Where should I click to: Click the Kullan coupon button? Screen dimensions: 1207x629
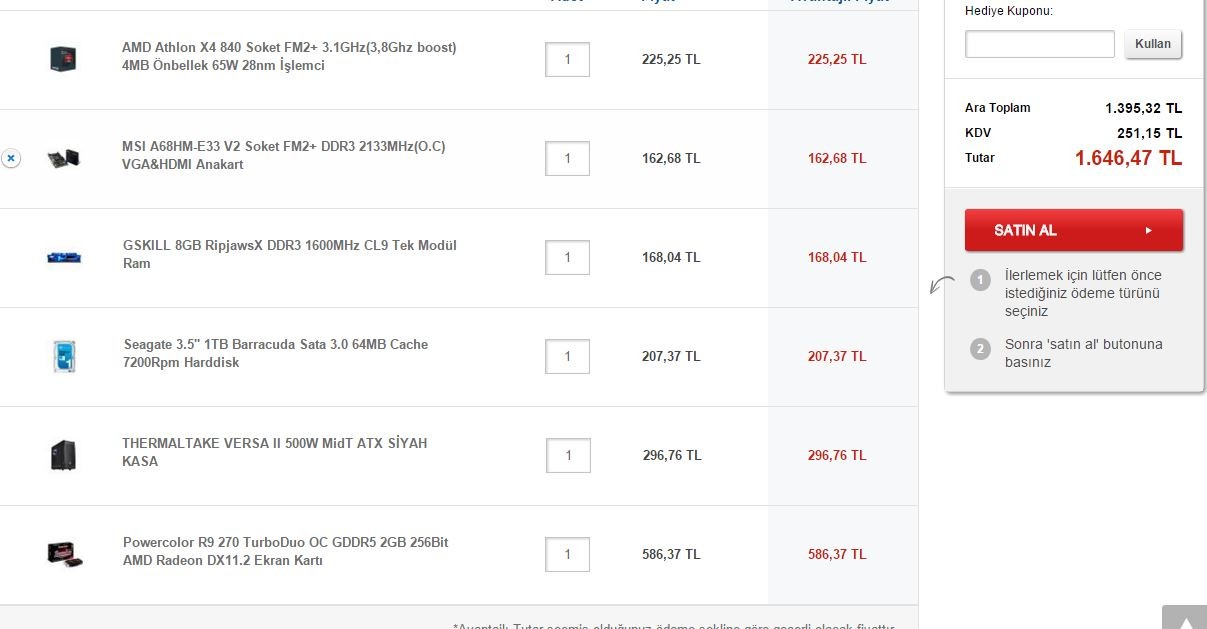click(x=1153, y=44)
